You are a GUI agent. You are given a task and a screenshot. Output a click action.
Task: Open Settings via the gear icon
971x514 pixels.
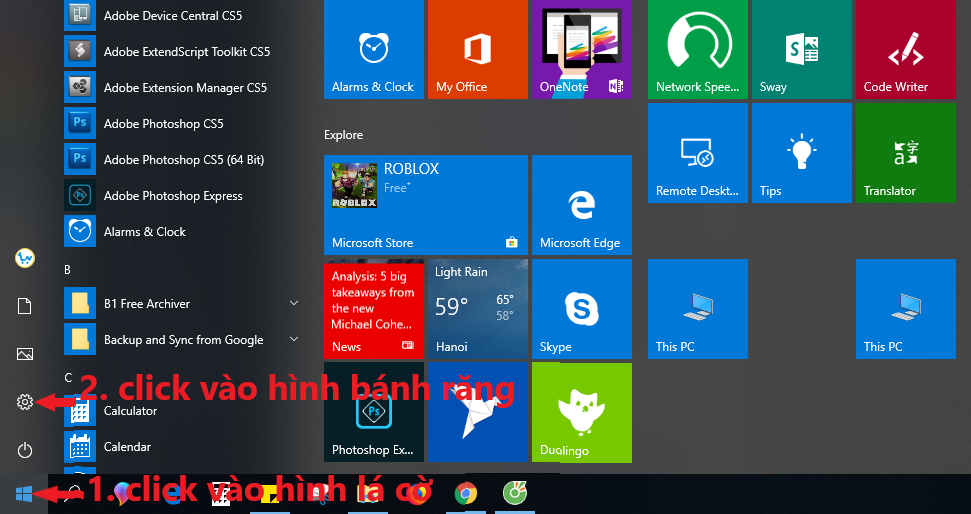(x=25, y=402)
